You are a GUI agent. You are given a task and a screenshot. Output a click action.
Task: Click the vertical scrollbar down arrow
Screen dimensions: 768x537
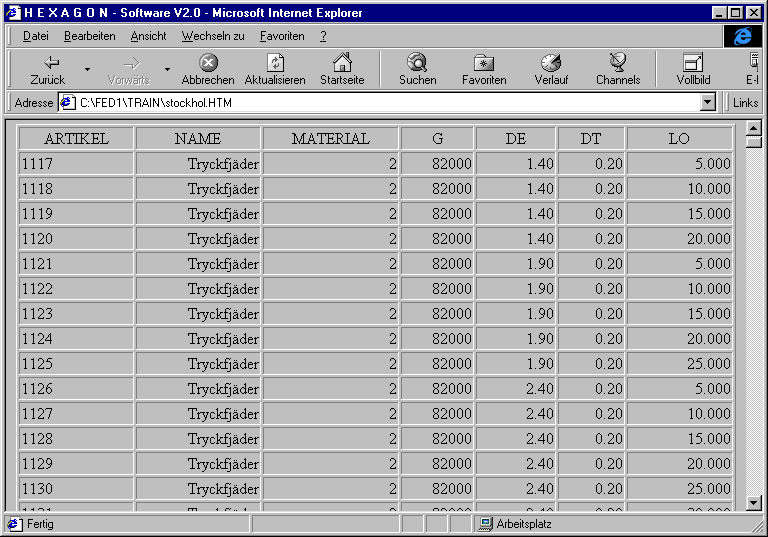[x=754, y=503]
